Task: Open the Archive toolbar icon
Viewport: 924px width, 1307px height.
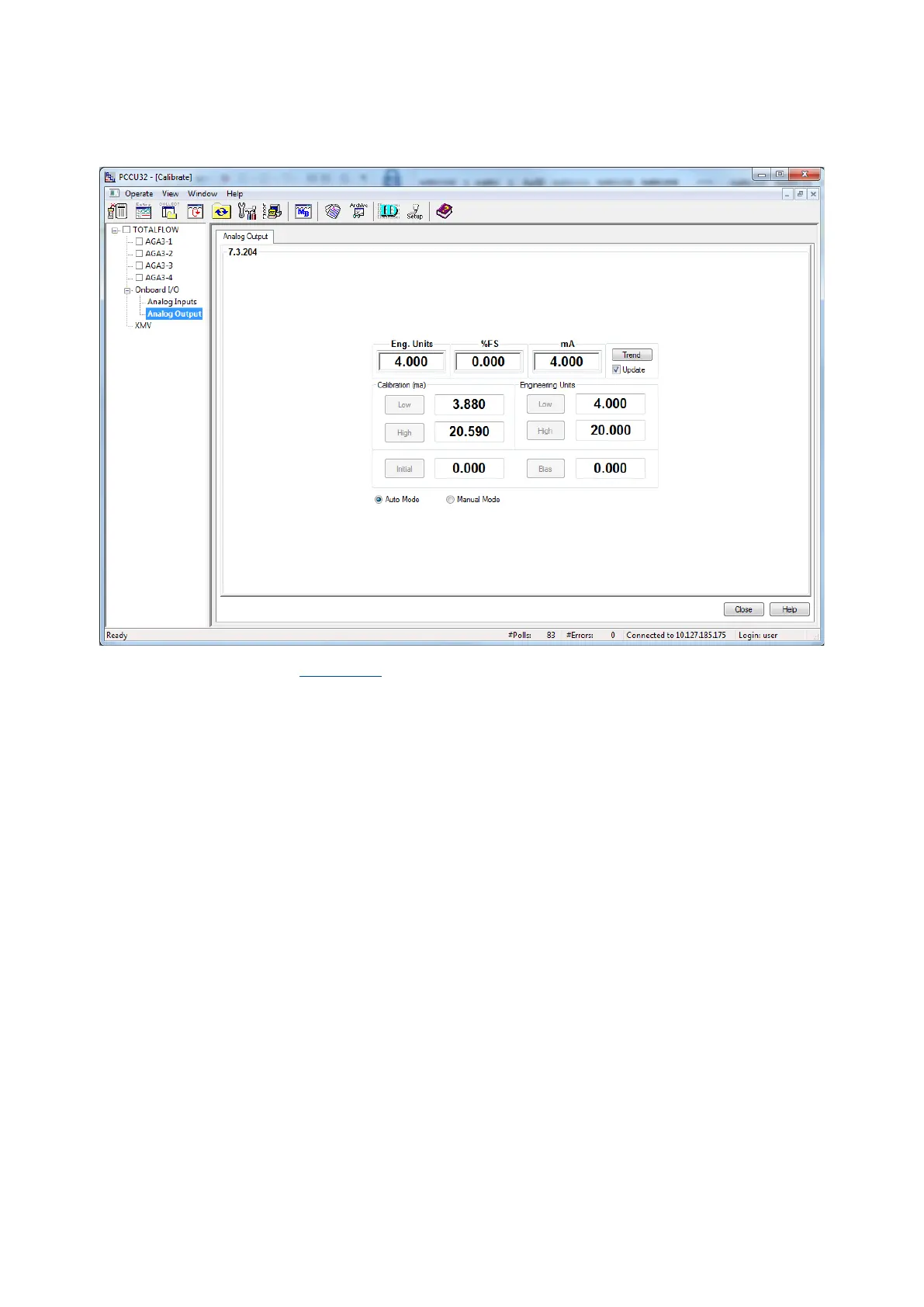Action: pos(358,211)
